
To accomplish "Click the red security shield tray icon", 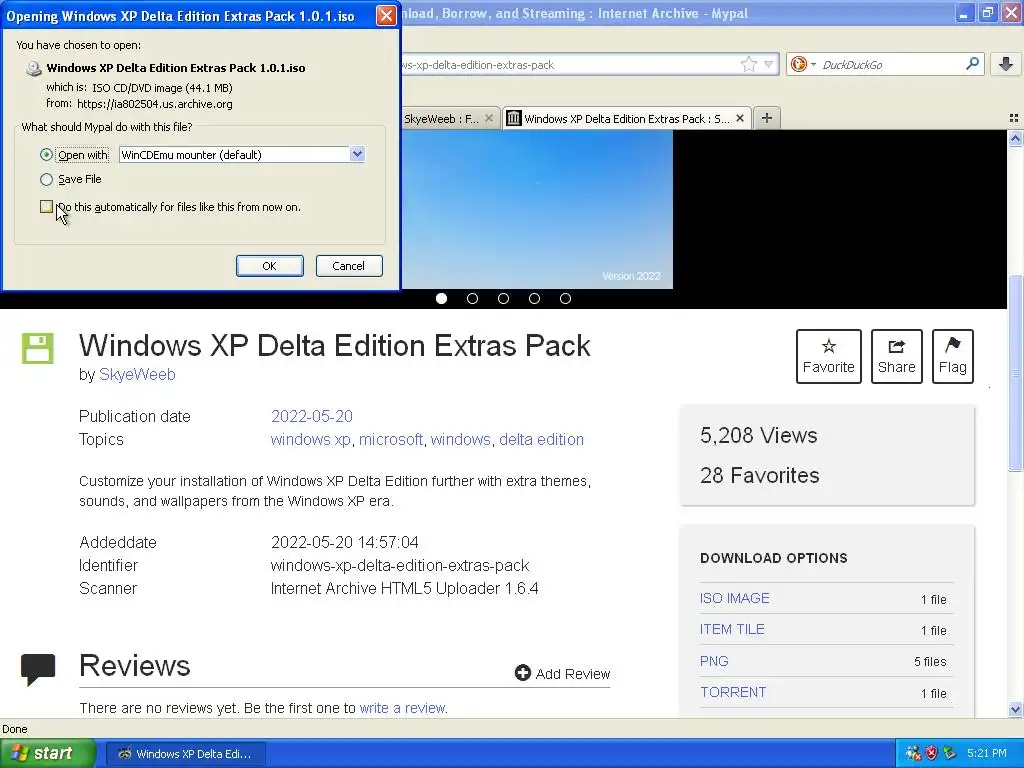I will pyautogui.click(x=931, y=753).
